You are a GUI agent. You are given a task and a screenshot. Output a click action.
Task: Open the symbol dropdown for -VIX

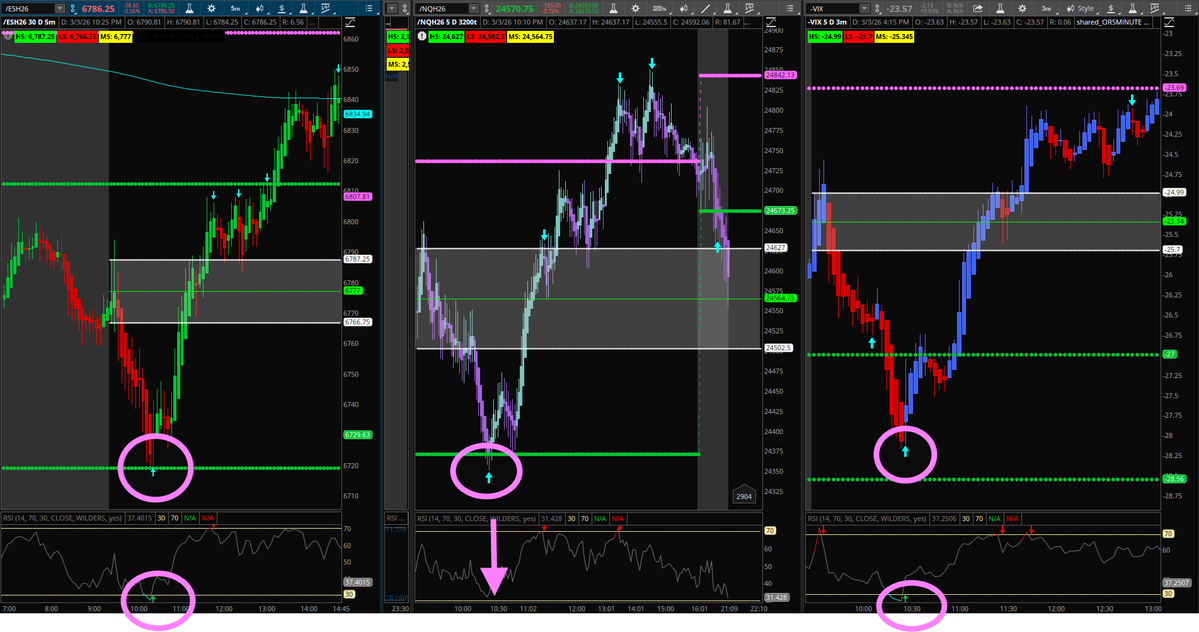(864, 8)
